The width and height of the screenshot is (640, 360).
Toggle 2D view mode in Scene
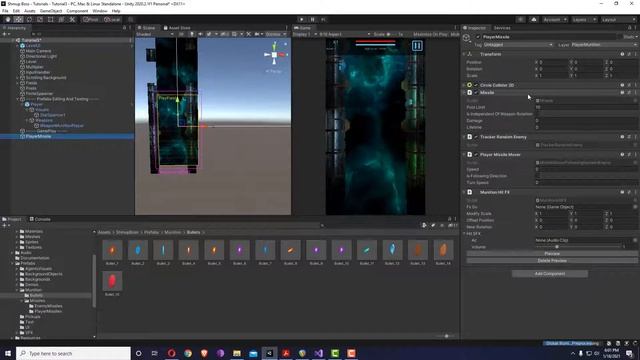coord(181,34)
